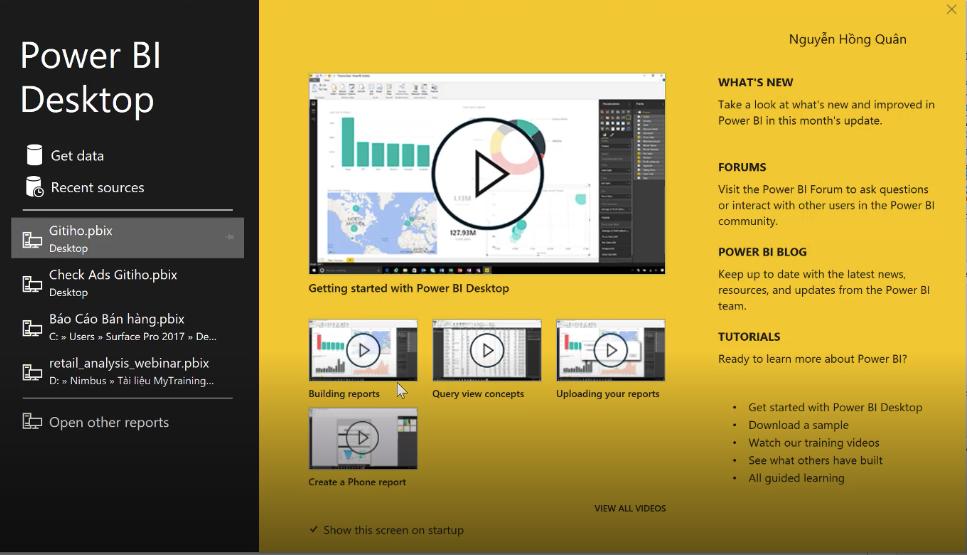Image resolution: width=967 pixels, height=555 pixels.
Task: Click the Uploading your reports caption
Action: [x=607, y=393]
